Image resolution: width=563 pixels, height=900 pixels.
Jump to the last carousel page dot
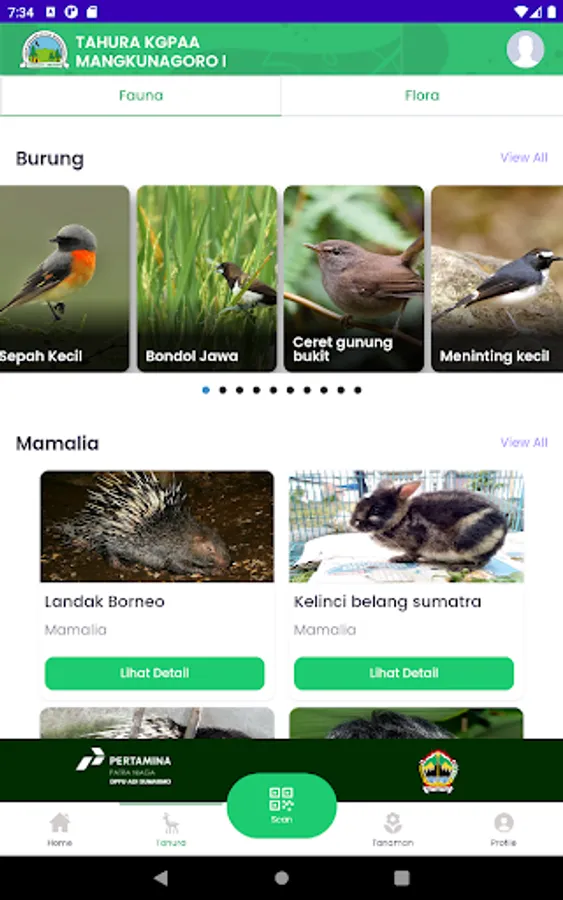click(x=358, y=390)
